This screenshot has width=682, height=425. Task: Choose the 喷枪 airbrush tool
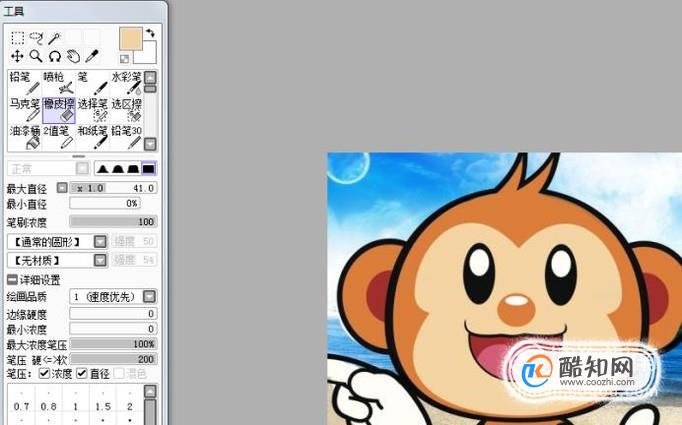[58, 83]
